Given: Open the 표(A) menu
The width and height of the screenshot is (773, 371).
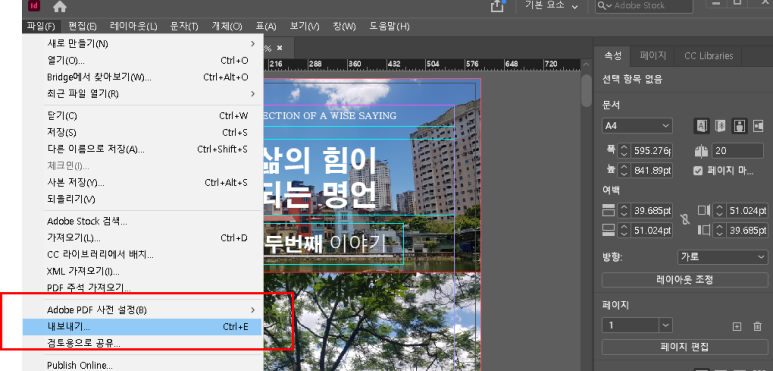Looking at the screenshot, I should (x=265, y=26).
